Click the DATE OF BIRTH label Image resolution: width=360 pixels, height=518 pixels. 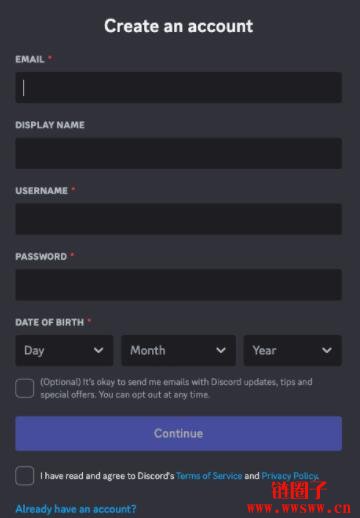[50, 322]
